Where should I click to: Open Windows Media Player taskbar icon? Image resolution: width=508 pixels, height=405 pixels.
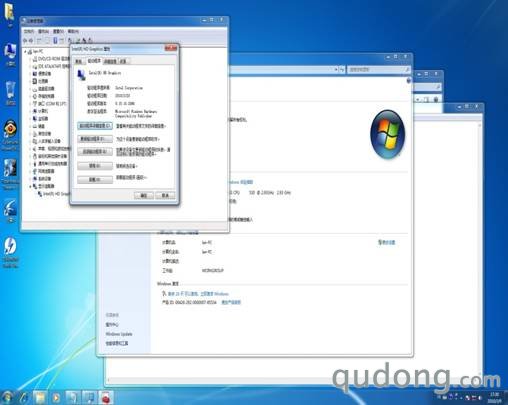click(56, 397)
